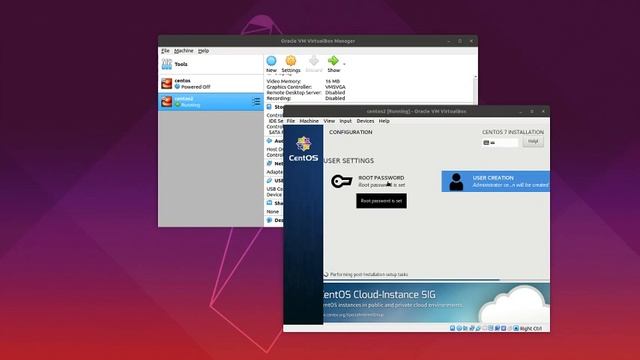The width and height of the screenshot is (640, 360).
Task: Select running centos2 VM entry
Action: pos(211,102)
